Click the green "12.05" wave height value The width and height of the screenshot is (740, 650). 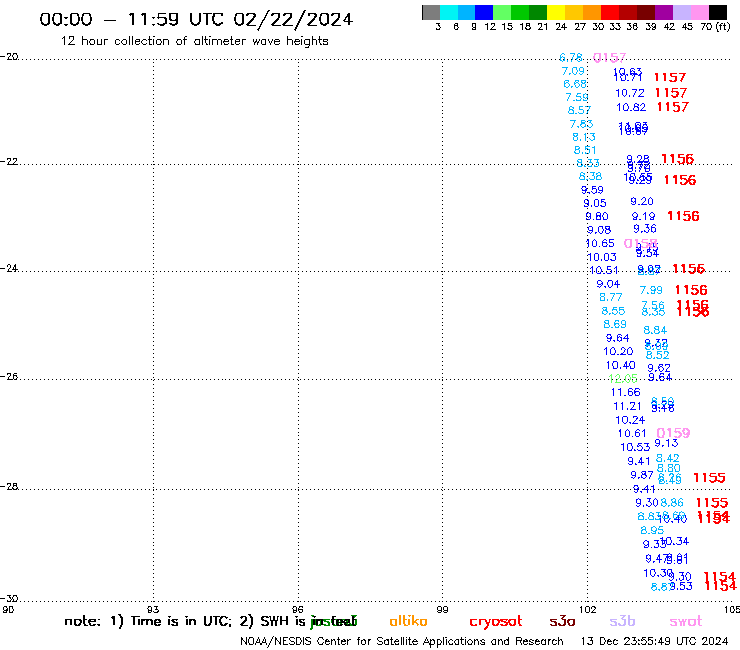tap(623, 379)
